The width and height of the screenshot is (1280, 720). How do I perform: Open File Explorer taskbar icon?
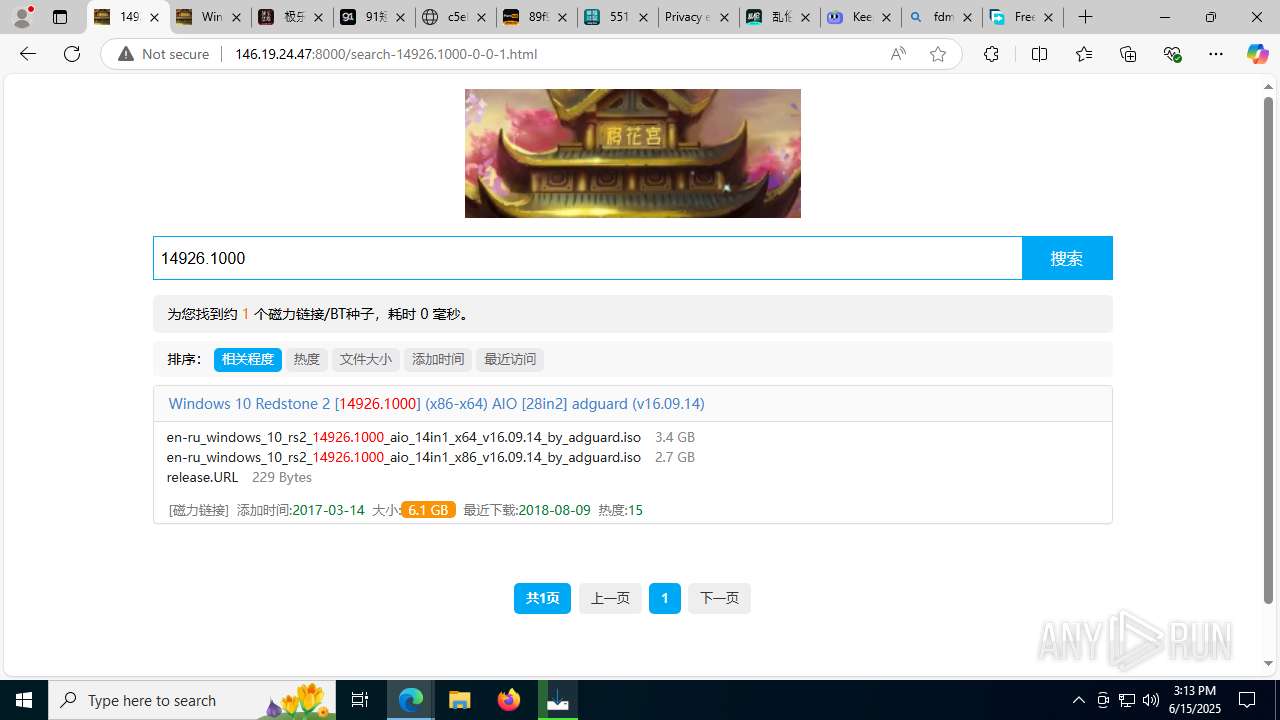pos(460,700)
